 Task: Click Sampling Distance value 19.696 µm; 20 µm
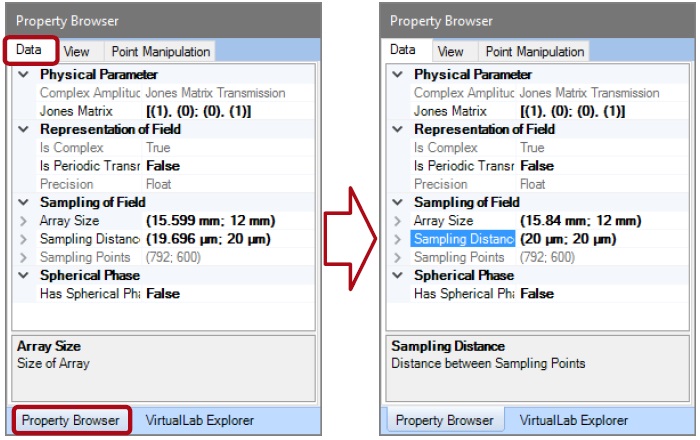(211, 239)
